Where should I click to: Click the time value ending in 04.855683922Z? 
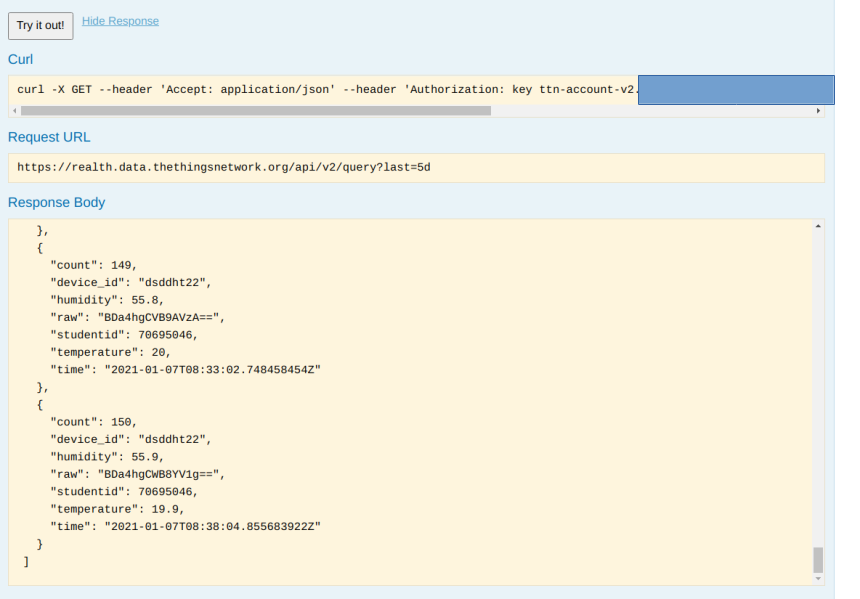click(x=212, y=526)
